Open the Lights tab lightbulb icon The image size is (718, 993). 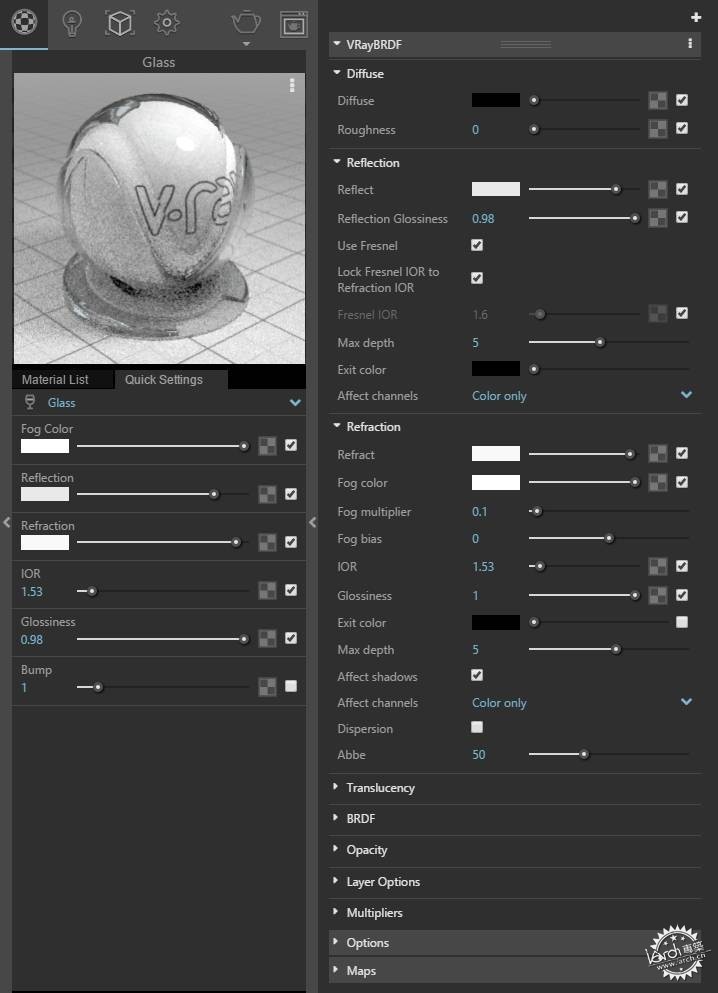coord(72,23)
